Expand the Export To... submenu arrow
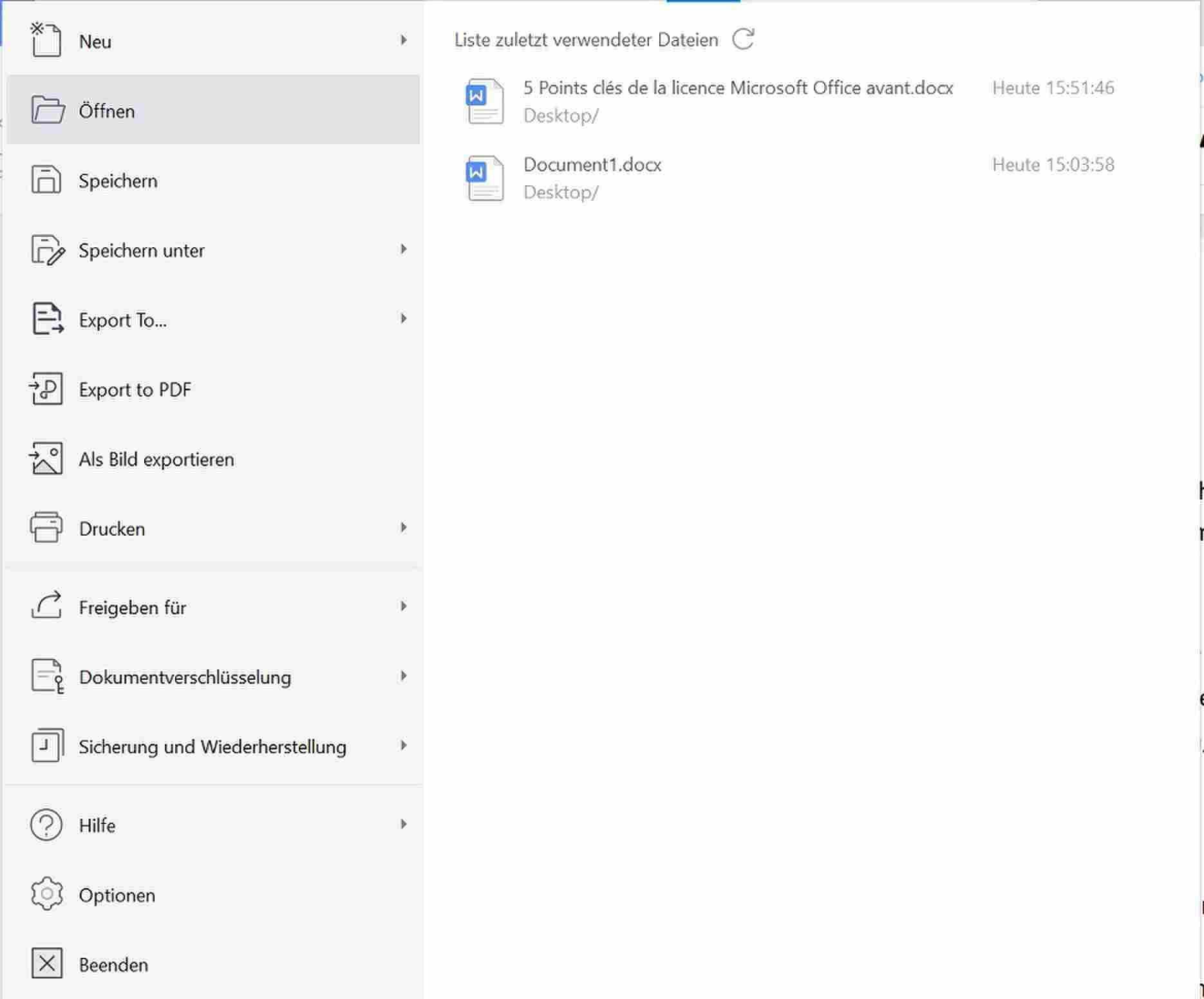 403,319
